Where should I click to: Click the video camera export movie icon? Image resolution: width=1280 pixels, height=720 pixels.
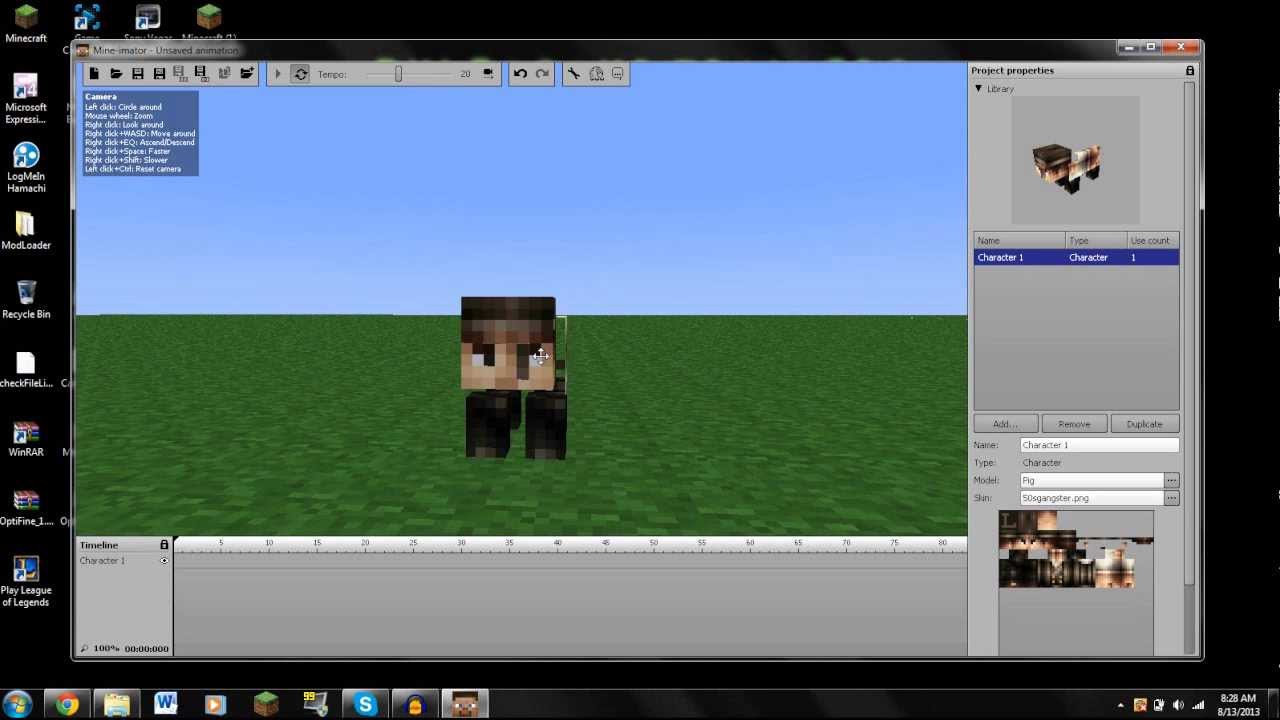coord(488,74)
